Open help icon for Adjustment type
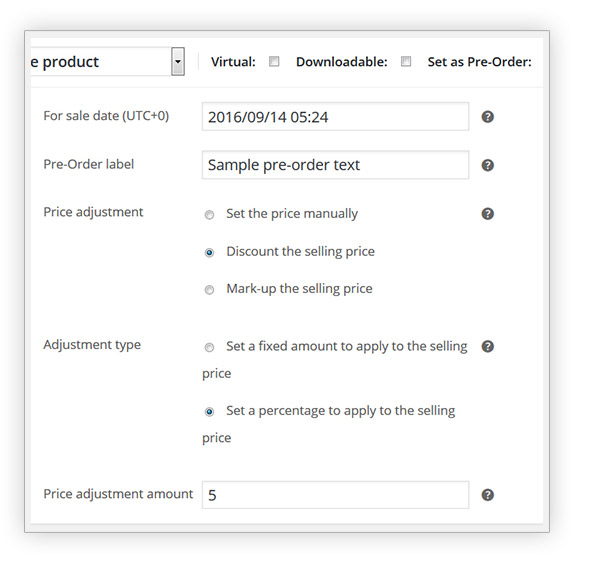Viewport: 600px width, 564px height. click(488, 346)
